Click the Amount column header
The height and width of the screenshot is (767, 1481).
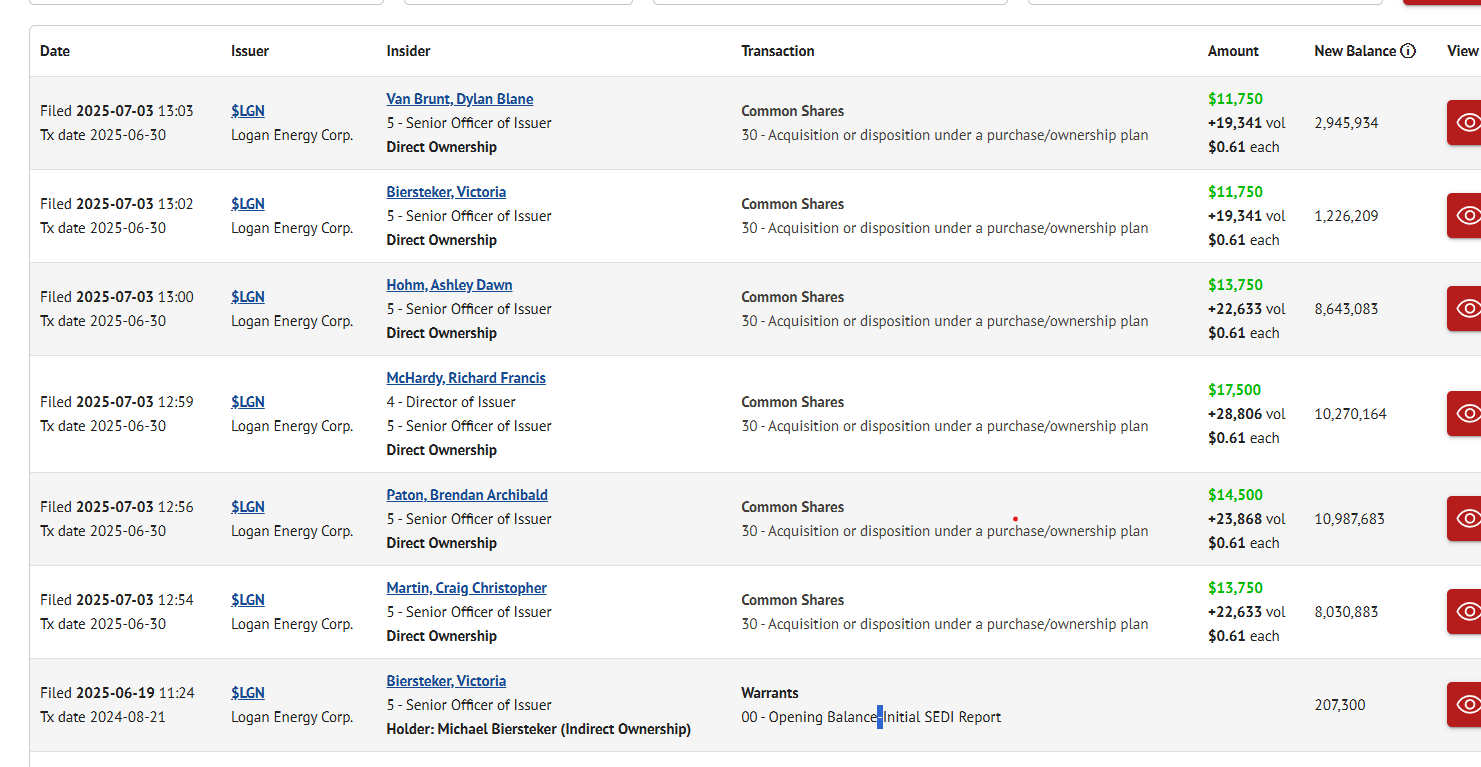click(1233, 51)
